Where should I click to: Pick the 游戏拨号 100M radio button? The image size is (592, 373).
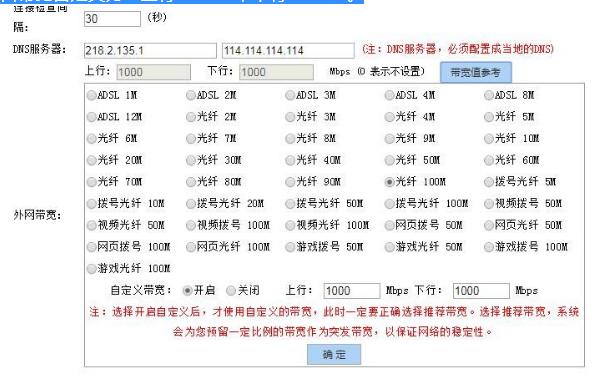click(x=489, y=247)
